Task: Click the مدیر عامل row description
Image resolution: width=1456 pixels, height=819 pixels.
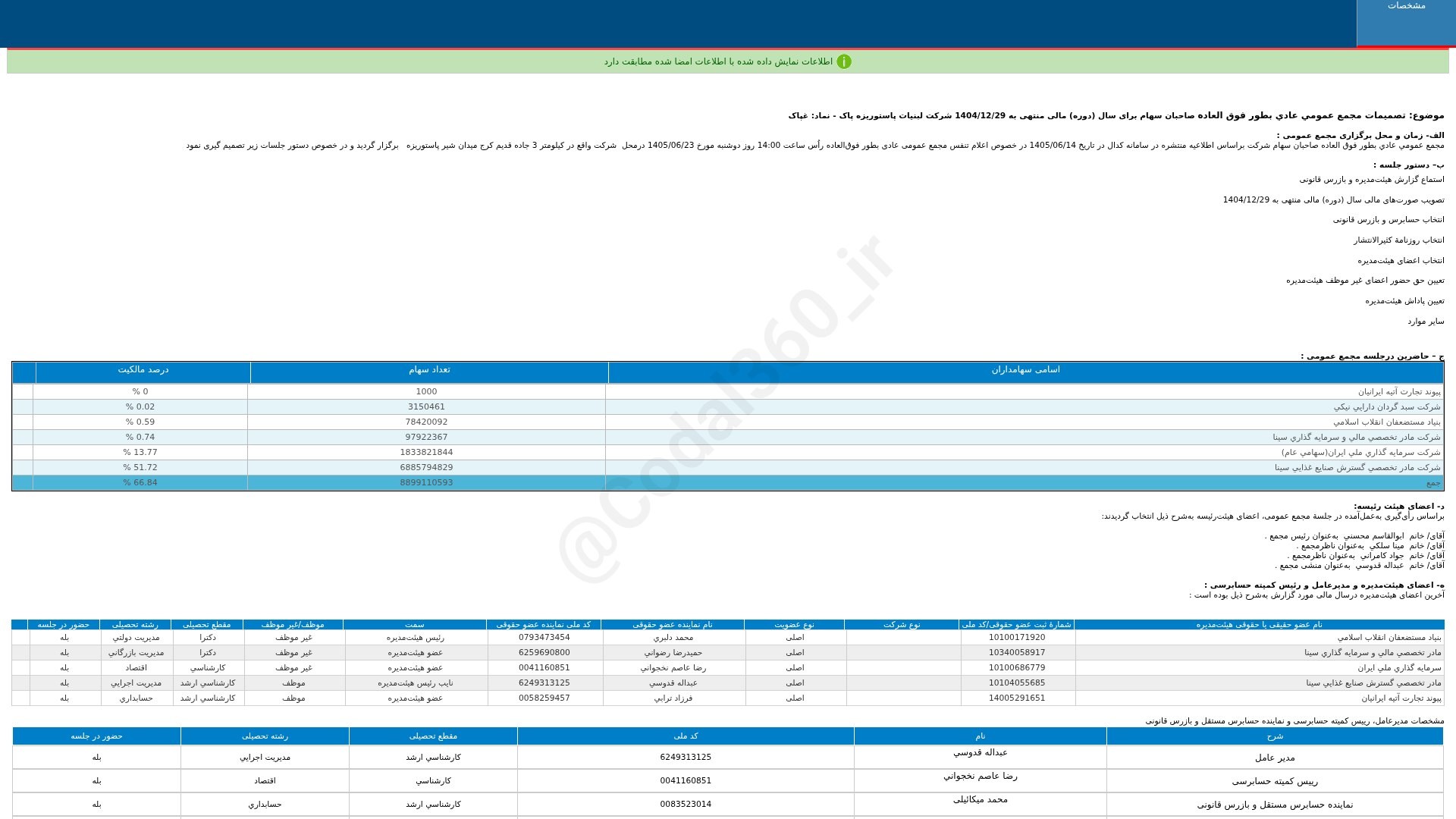Action: (1275, 758)
